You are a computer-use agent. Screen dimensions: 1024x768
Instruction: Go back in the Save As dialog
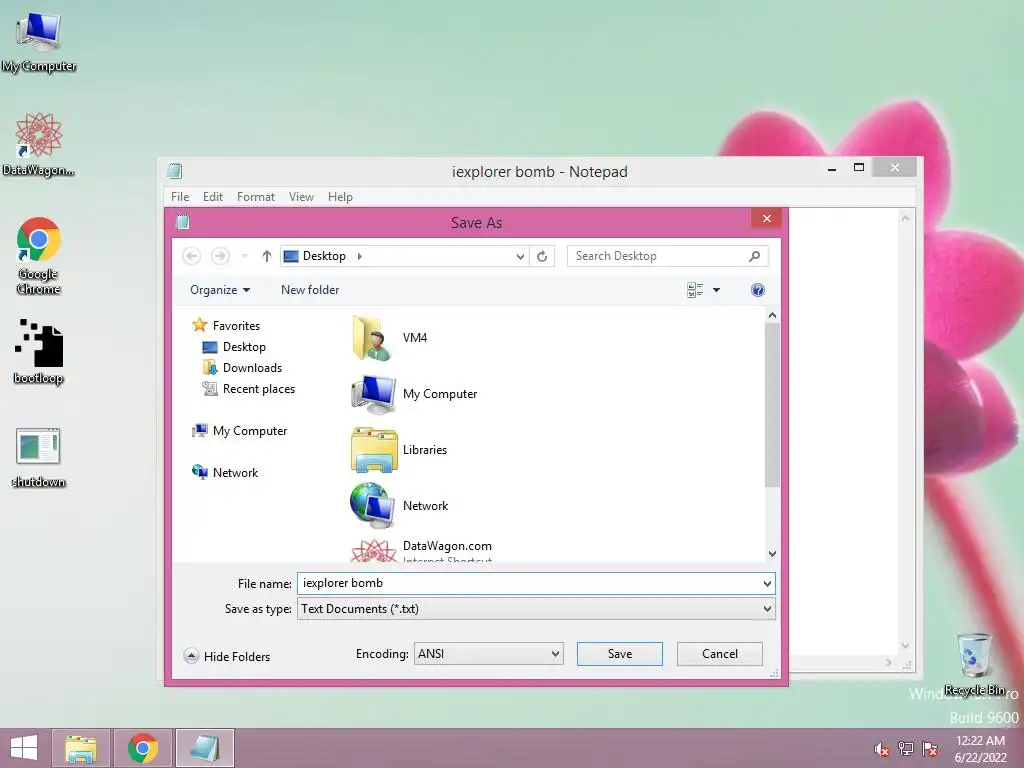click(191, 256)
